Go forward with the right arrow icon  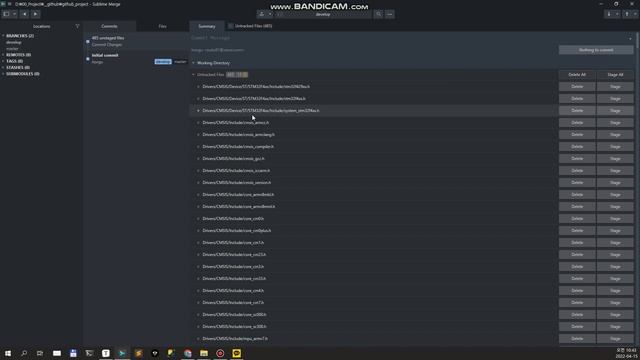pos(36,14)
